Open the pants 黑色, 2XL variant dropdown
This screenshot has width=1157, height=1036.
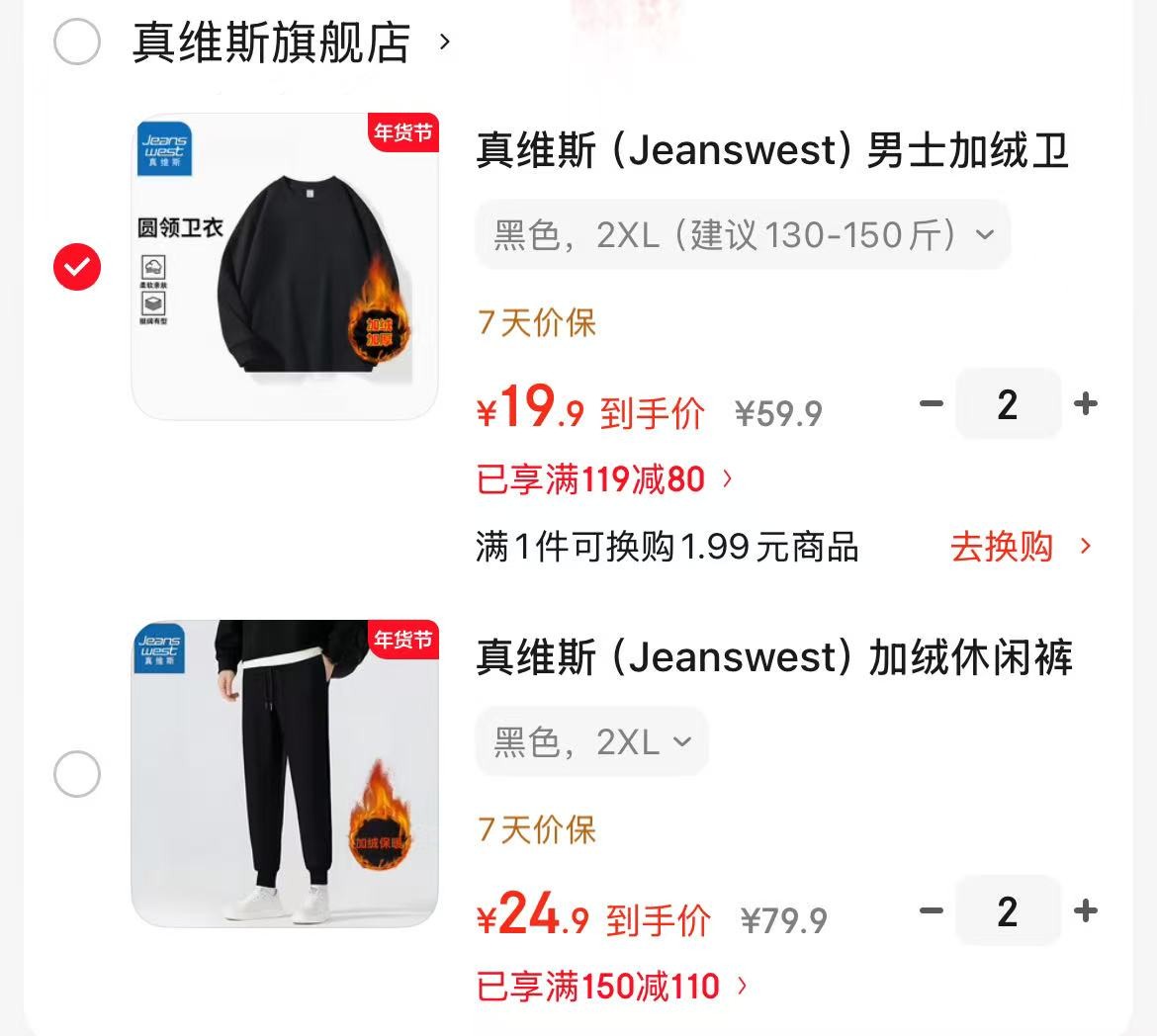591,741
